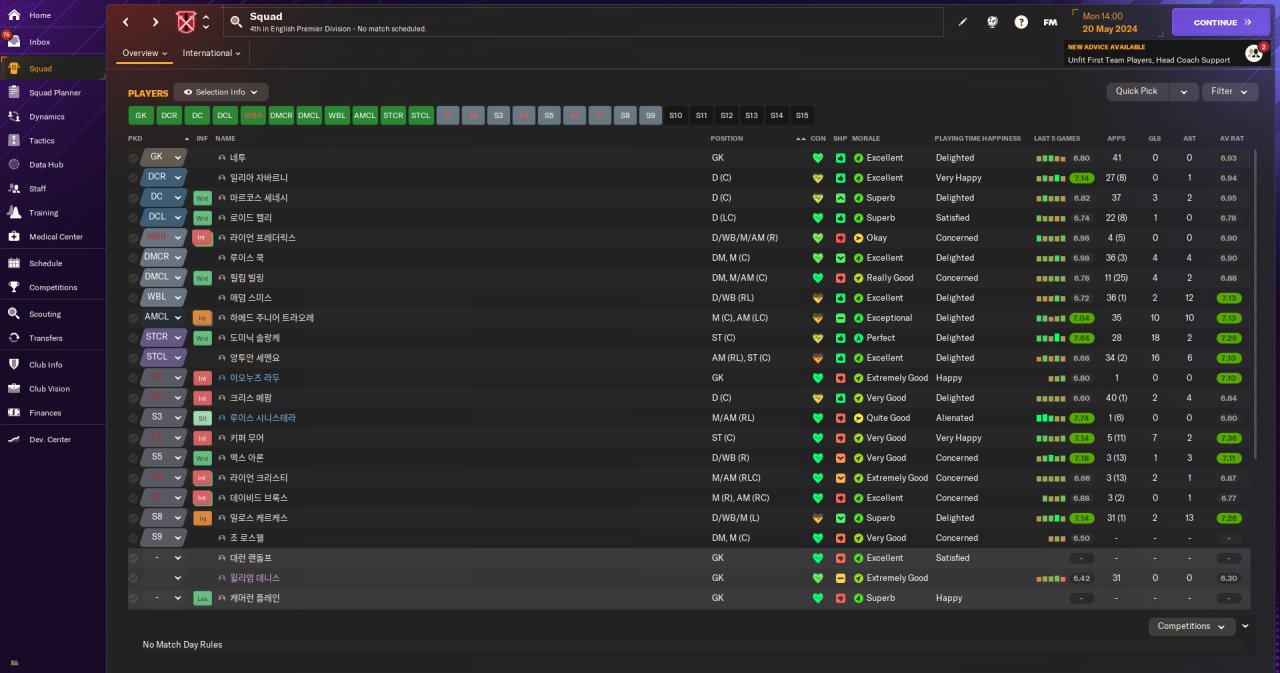Click the squad search field
Screen dimensions: 1280x673
tap(583, 22)
